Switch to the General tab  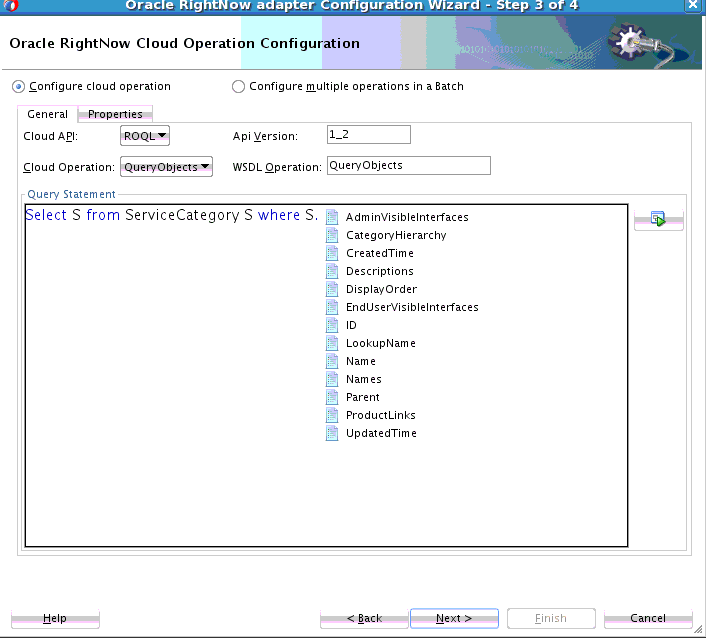[47, 114]
